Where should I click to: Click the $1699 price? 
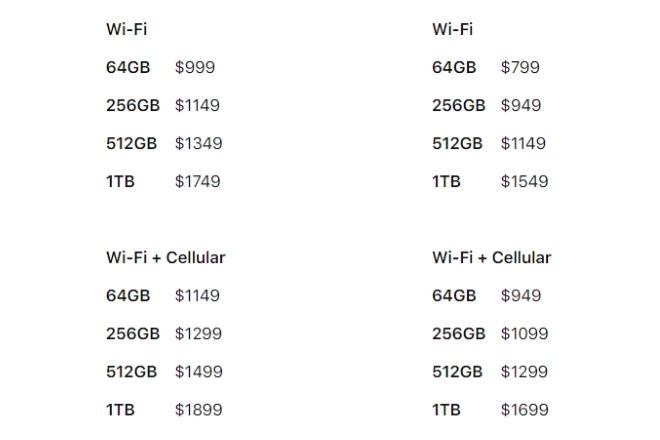[524, 409]
